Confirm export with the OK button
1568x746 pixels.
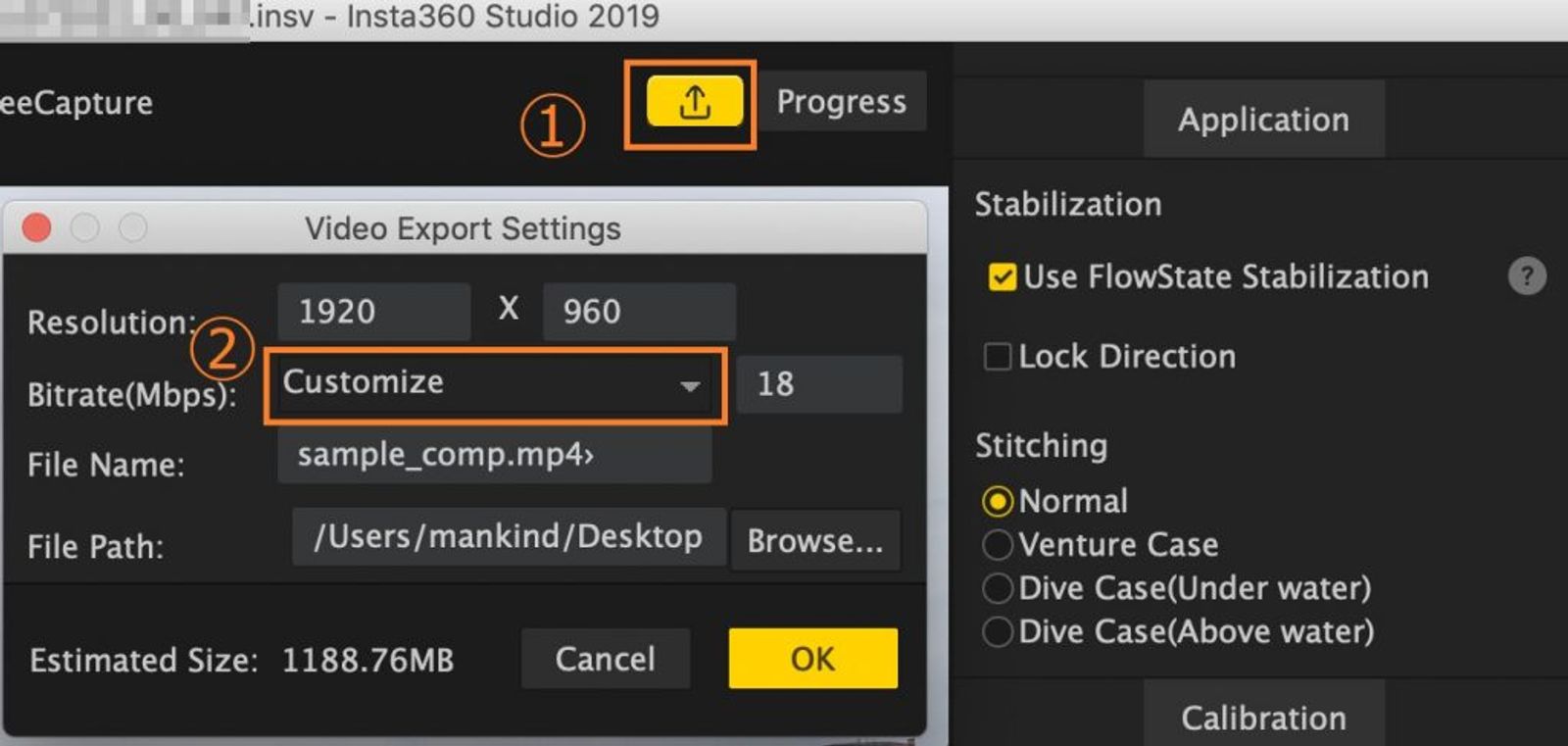[812, 658]
